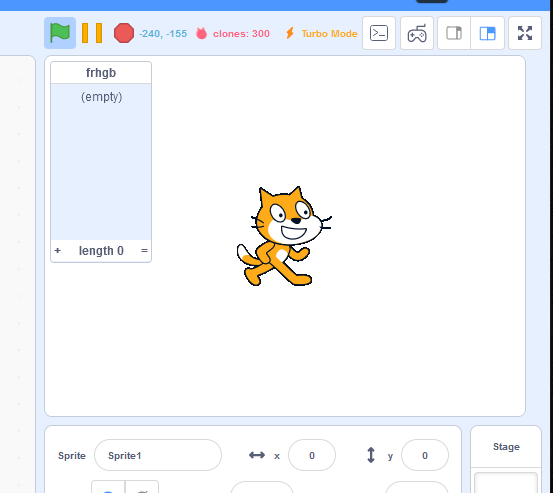Click the length 0 label
The height and width of the screenshot is (493, 553).
click(101, 251)
